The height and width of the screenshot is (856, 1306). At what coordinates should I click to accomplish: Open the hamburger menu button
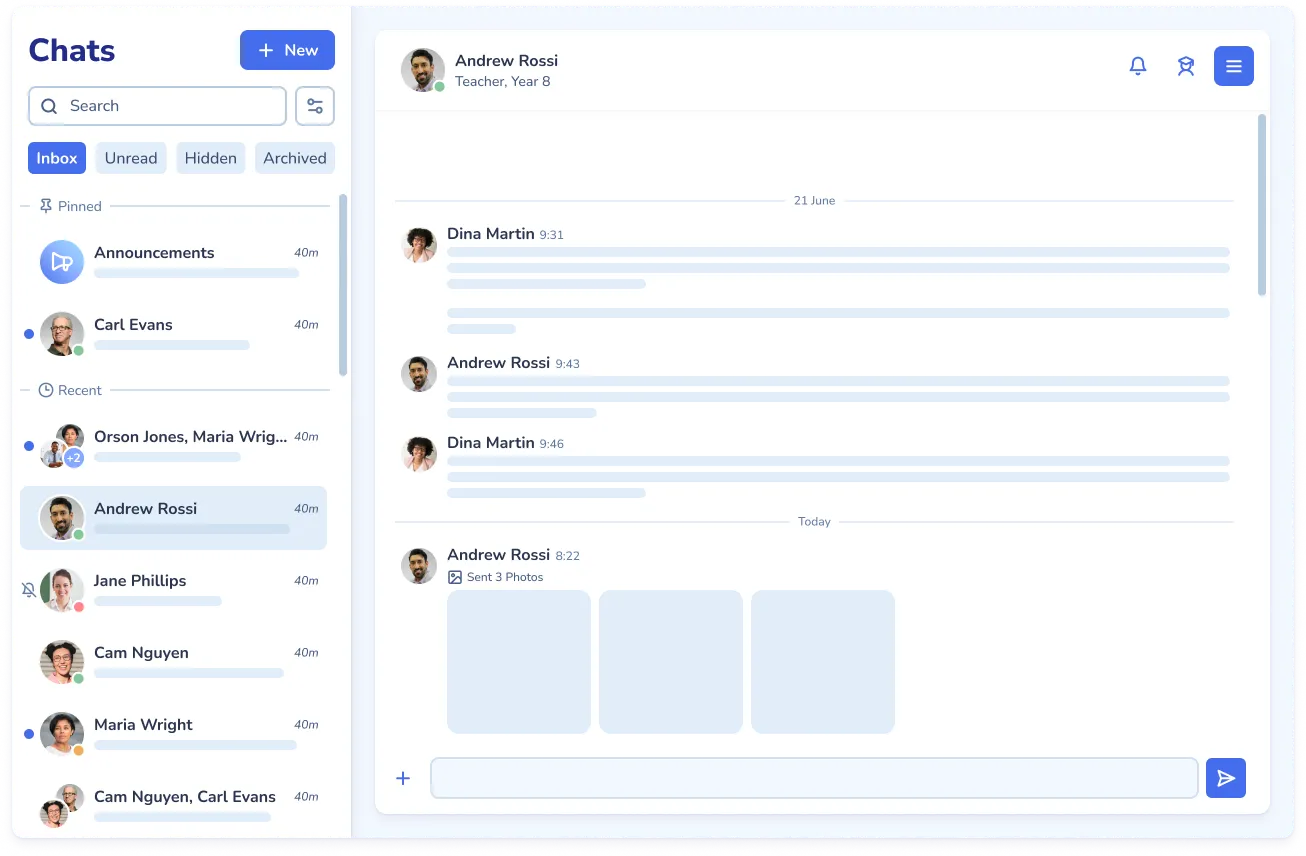(x=1233, y=65)
